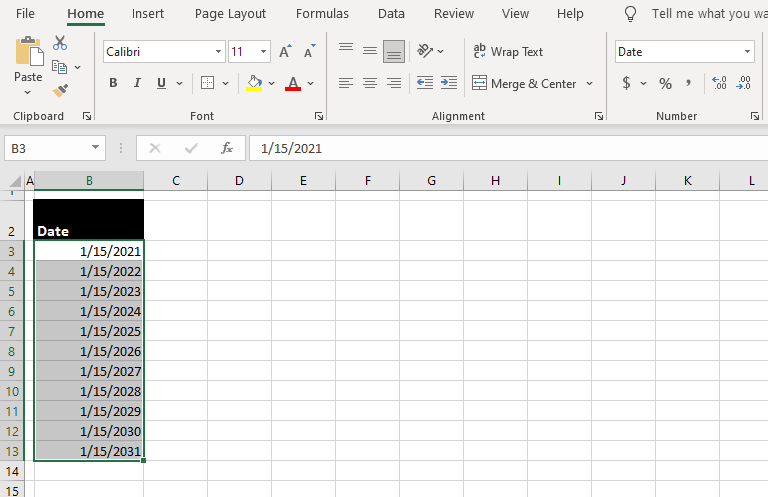Image resolution: width=768 pixels, height=497 pixels.
Task: Toggle Bold formatting
Action: coord(113,83)
